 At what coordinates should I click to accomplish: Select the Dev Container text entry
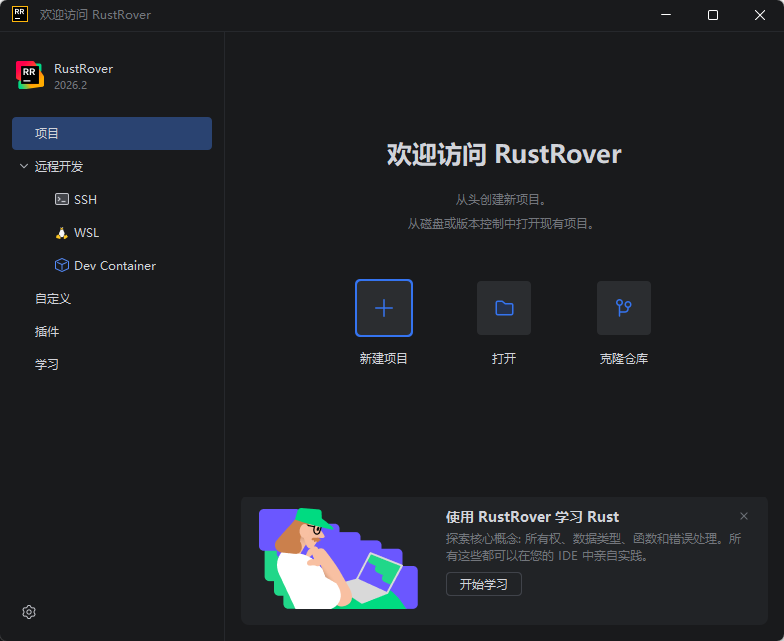tap(115, 266)
